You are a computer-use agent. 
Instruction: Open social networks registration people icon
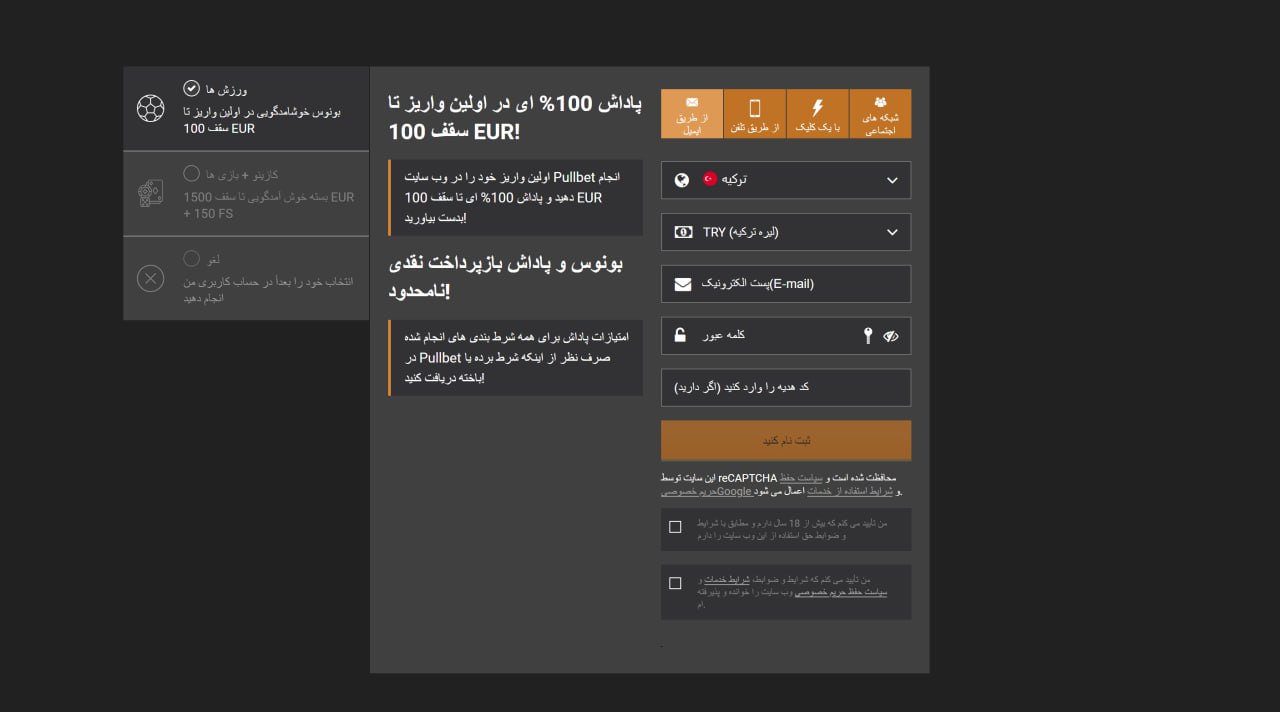tap(880, 100)
